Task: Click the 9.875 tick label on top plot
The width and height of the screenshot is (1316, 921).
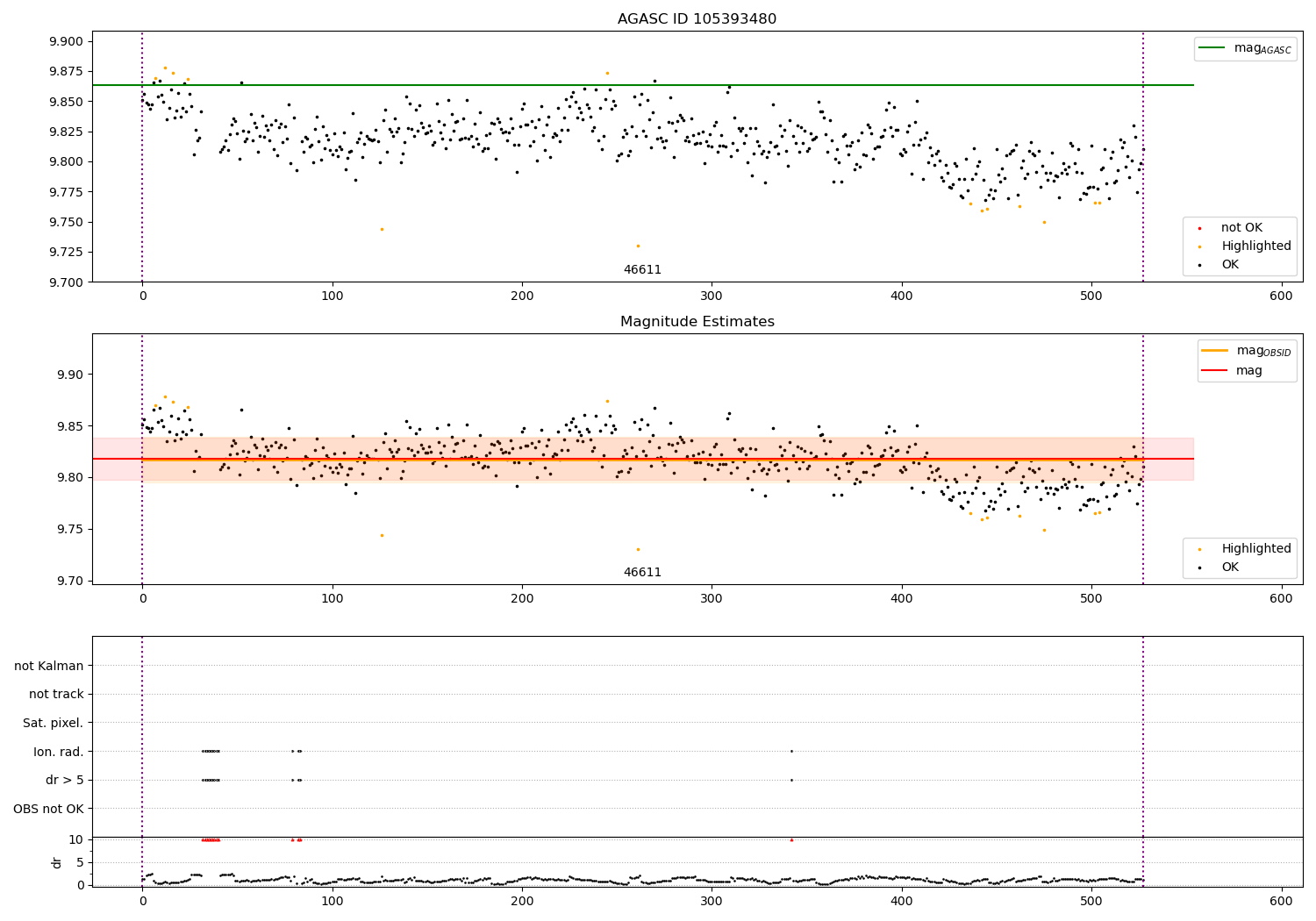Action: pos(66,71)
